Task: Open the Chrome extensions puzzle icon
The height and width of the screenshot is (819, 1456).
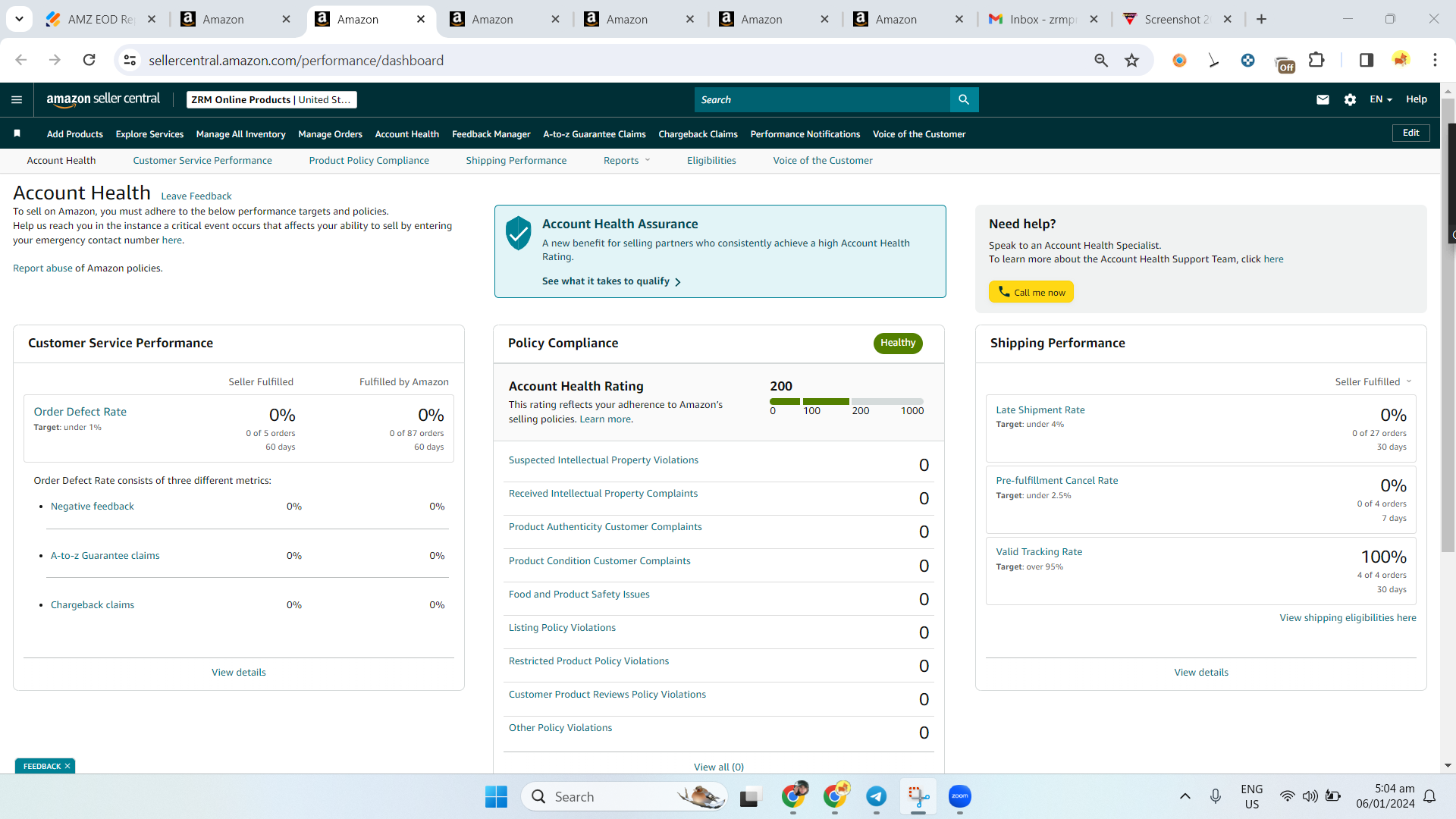Action: (x=1317, y=60)
